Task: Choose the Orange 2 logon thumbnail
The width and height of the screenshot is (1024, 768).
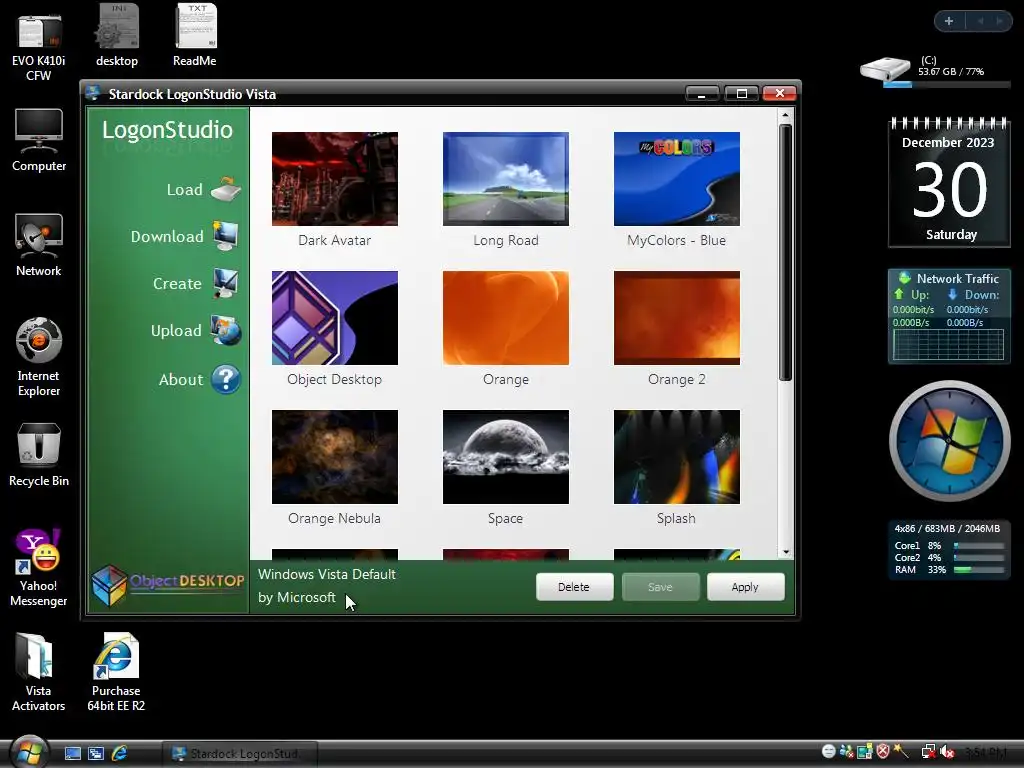Action: (677, 318)
